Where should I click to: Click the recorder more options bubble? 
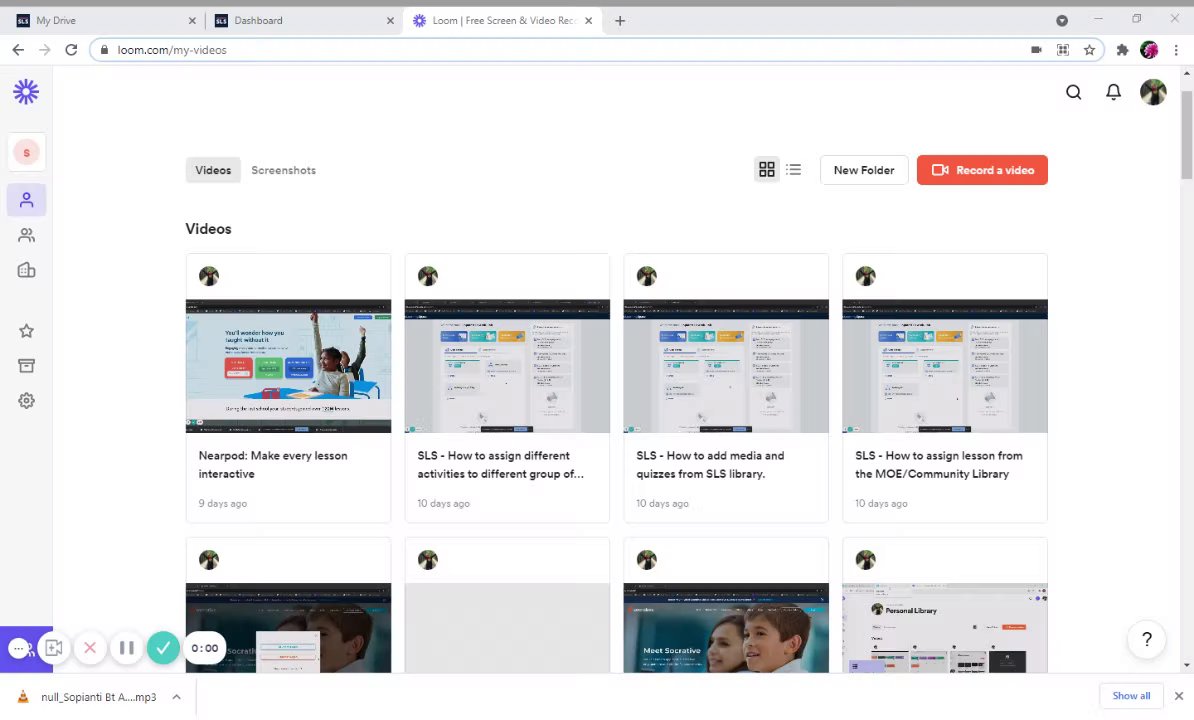(18, 648)
